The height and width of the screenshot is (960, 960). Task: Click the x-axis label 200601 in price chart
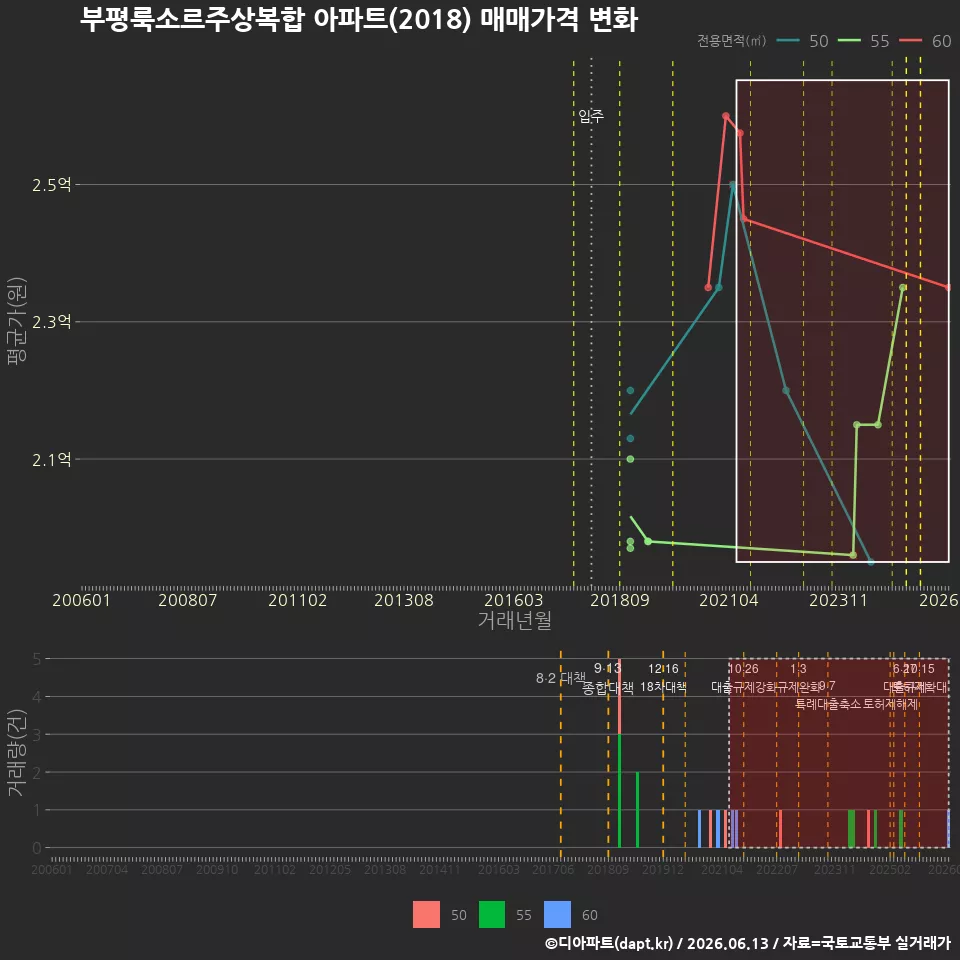(x=81, y=600)
